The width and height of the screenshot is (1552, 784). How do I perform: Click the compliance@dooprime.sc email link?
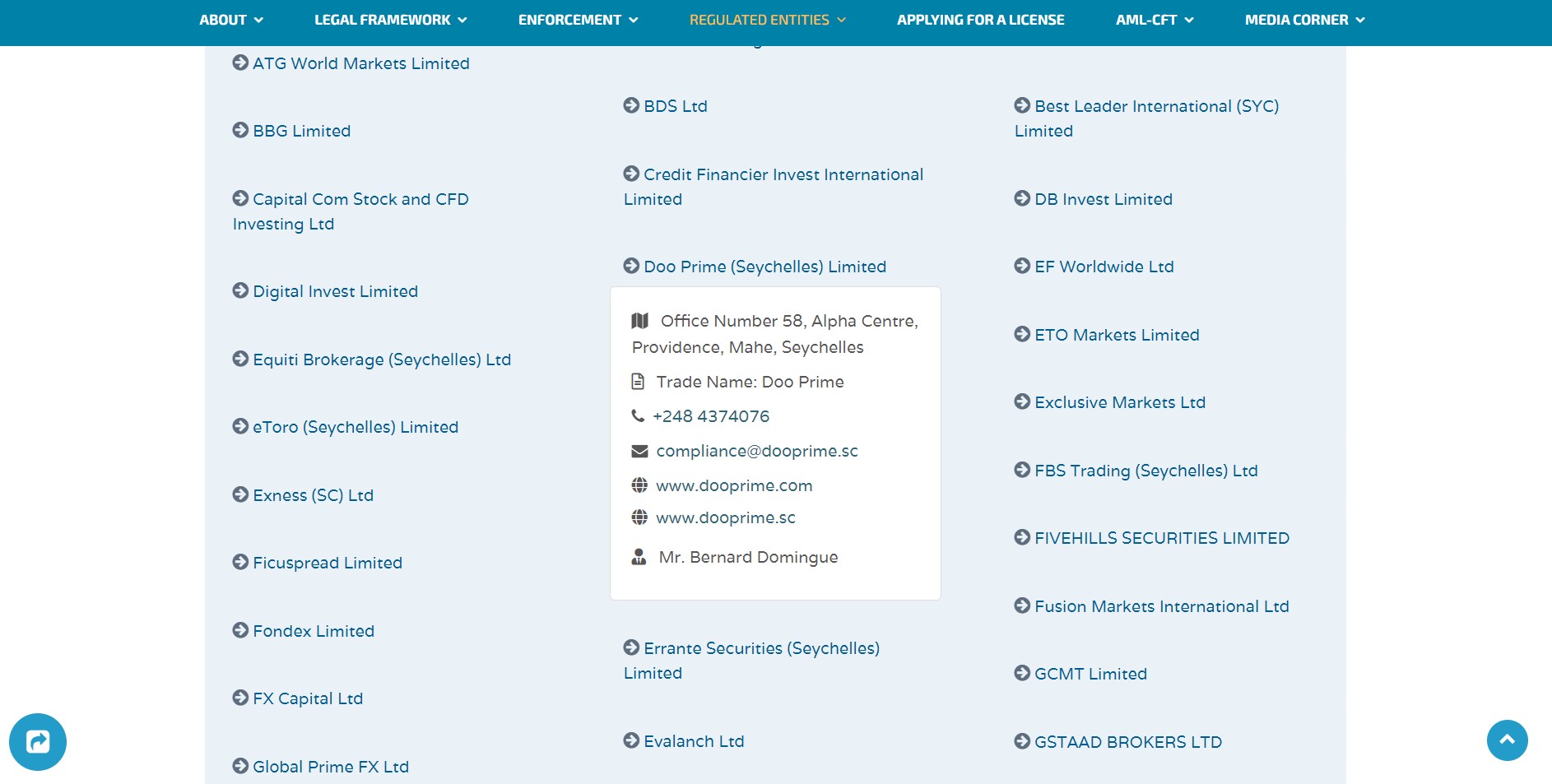[756, 451]
